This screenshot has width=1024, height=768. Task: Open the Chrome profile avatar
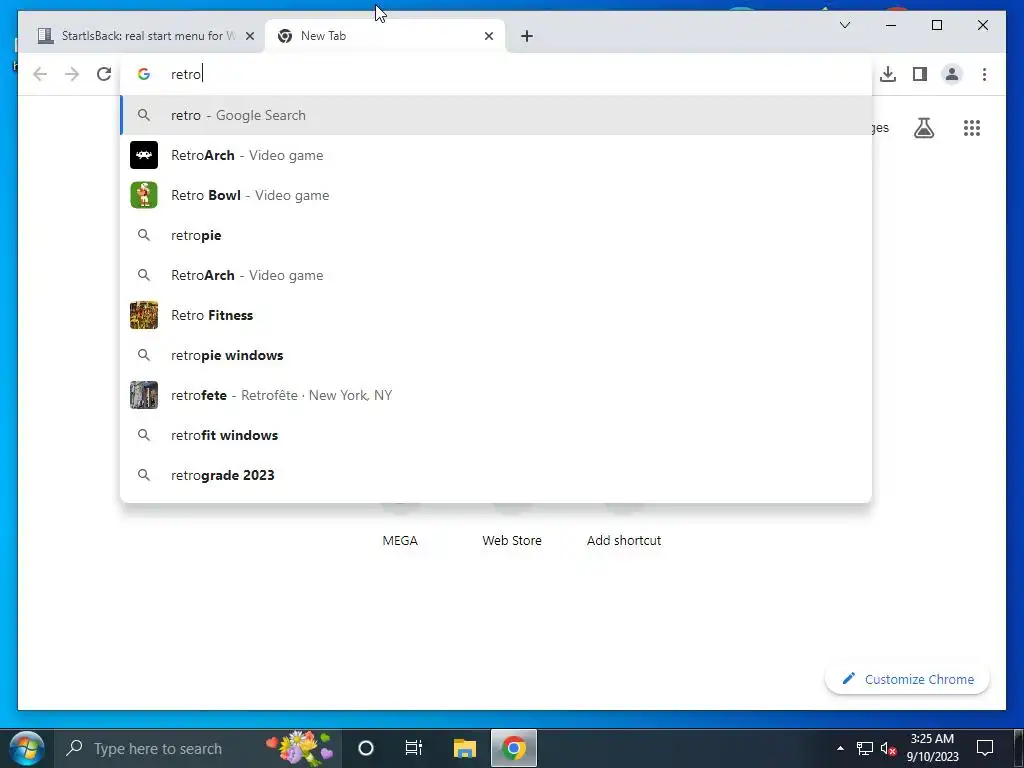(952, 74)
